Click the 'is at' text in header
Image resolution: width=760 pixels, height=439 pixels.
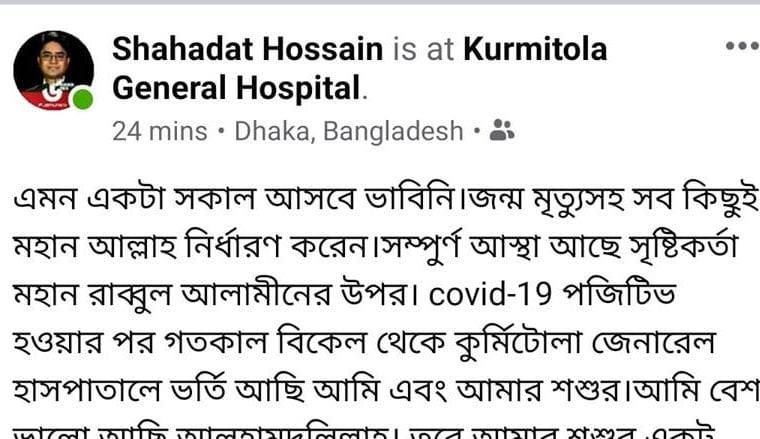pos(423,49)
